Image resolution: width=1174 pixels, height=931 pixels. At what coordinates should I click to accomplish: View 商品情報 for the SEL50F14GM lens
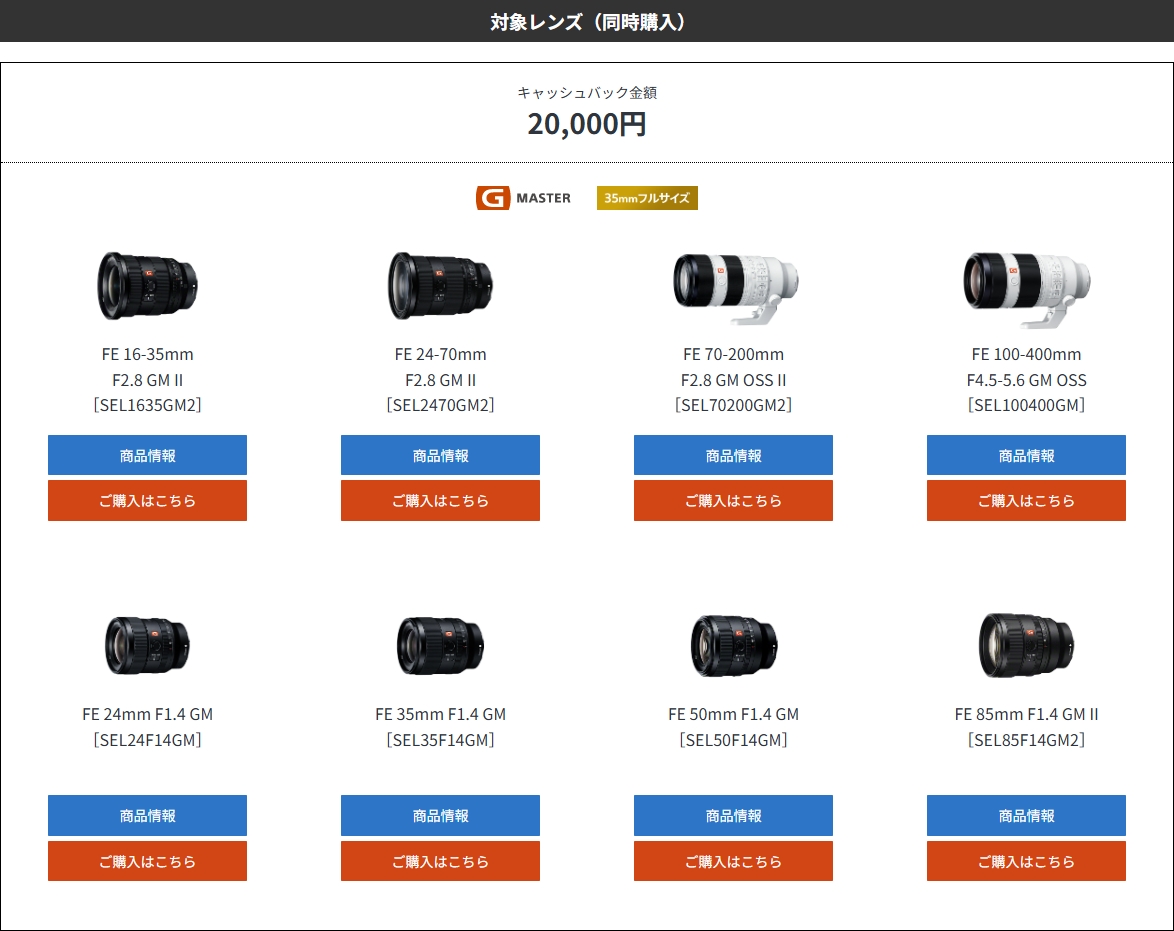733,815
